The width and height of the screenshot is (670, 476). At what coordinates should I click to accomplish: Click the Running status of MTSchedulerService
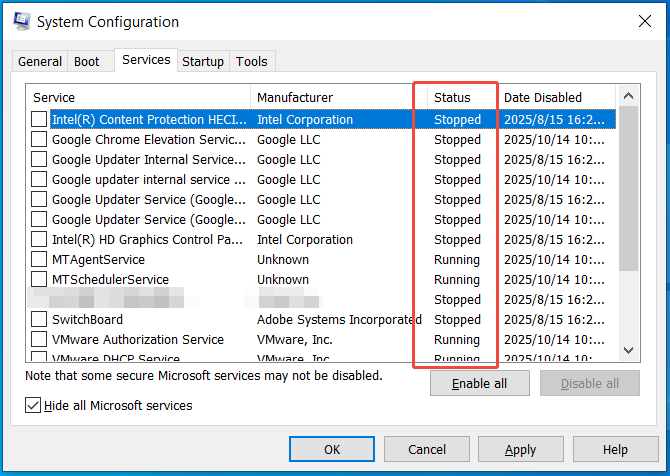point(457,279)
